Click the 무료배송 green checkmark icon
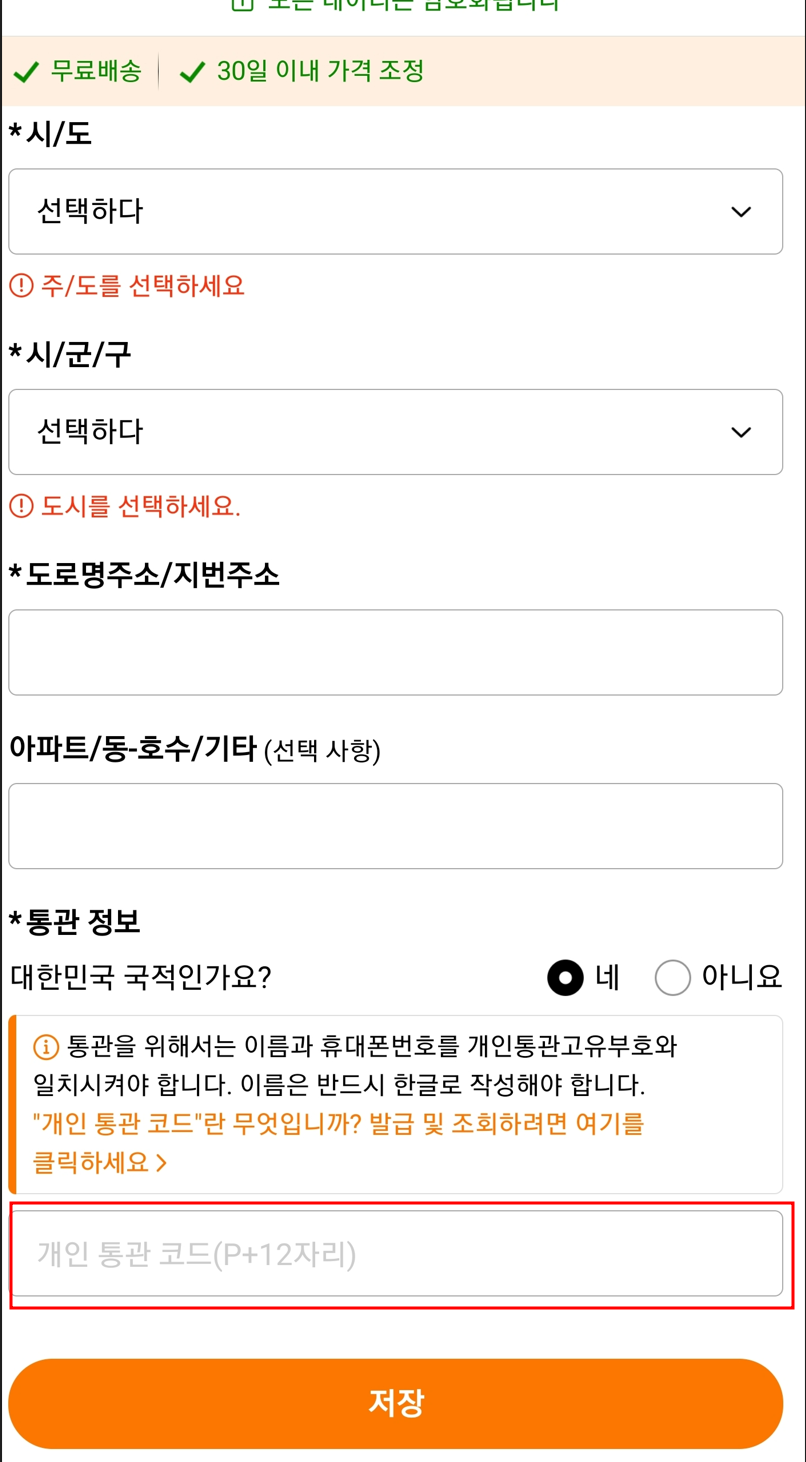Viewport: 806px width, 1462px height. [27, 72]
